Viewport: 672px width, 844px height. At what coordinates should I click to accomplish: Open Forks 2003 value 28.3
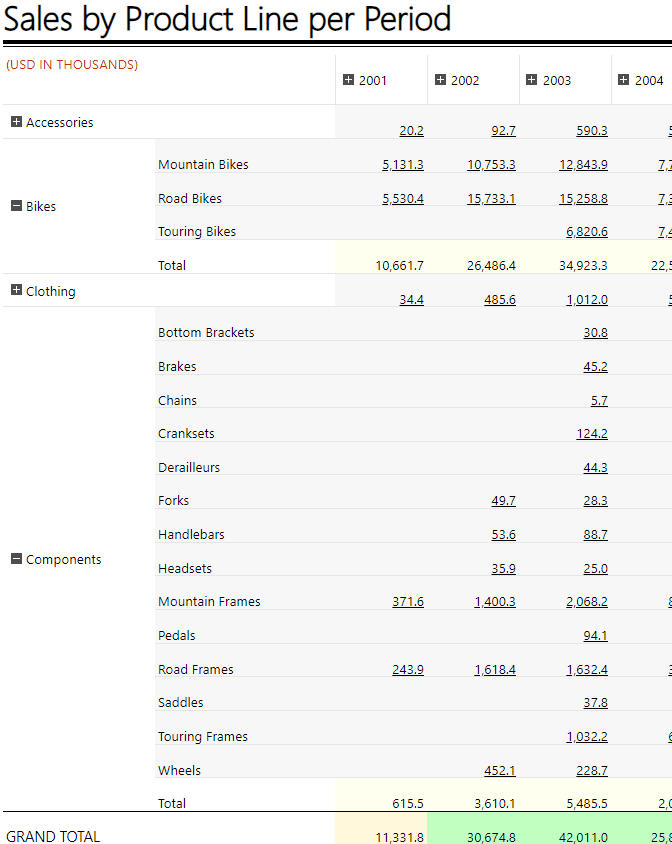click(596, 501)
